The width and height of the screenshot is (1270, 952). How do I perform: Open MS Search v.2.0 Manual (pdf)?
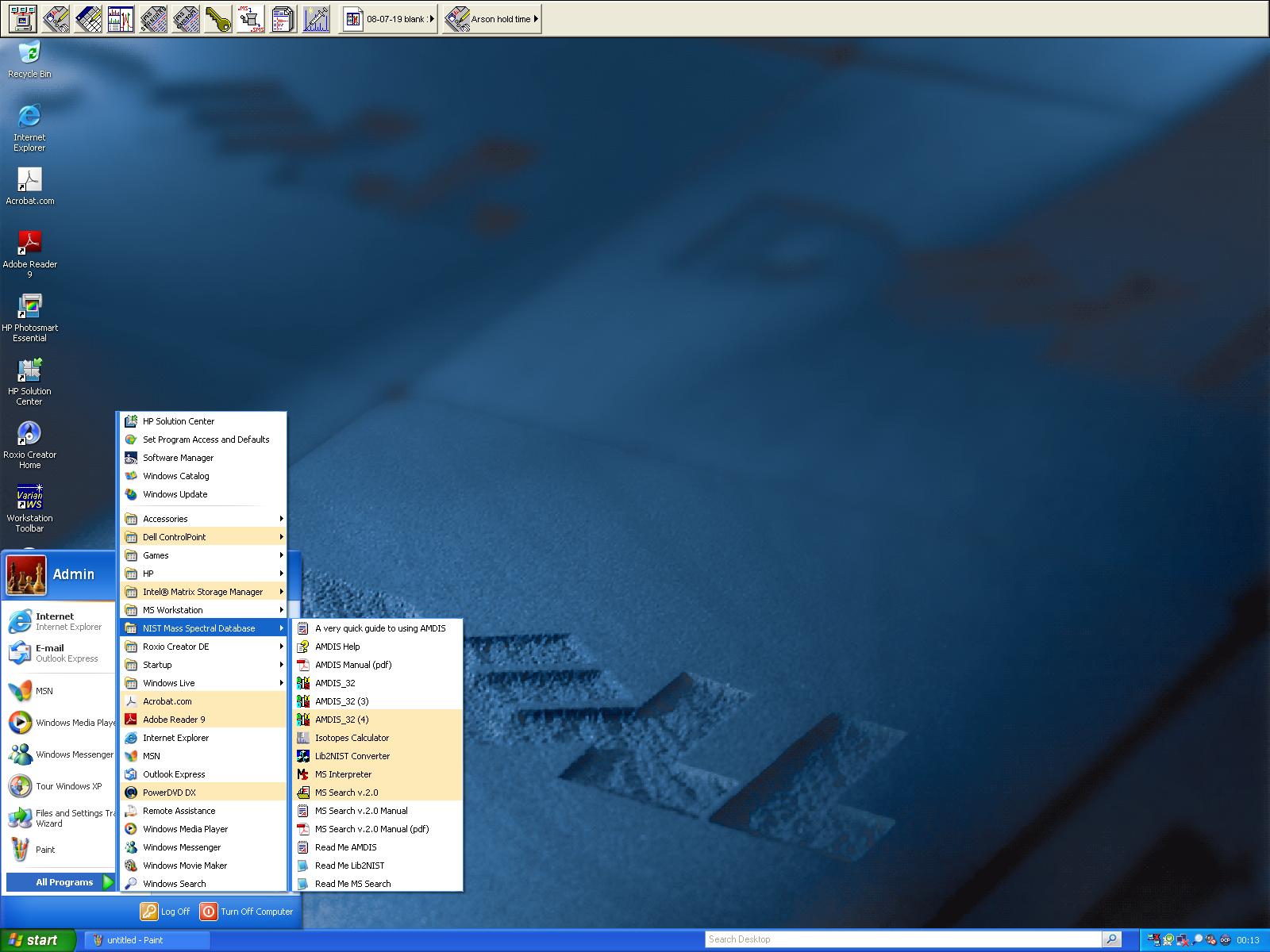click(x=378, y=829)
